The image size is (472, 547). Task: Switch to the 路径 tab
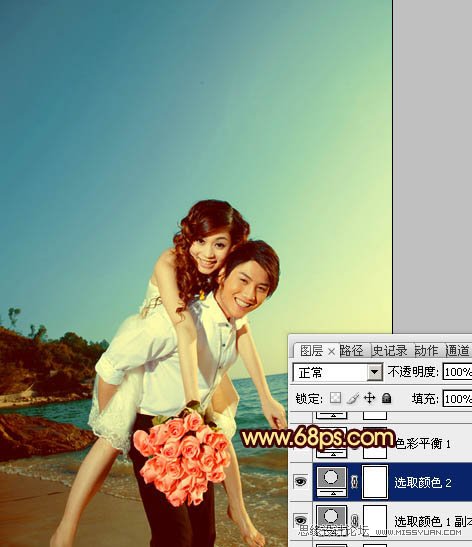[351, 351]
